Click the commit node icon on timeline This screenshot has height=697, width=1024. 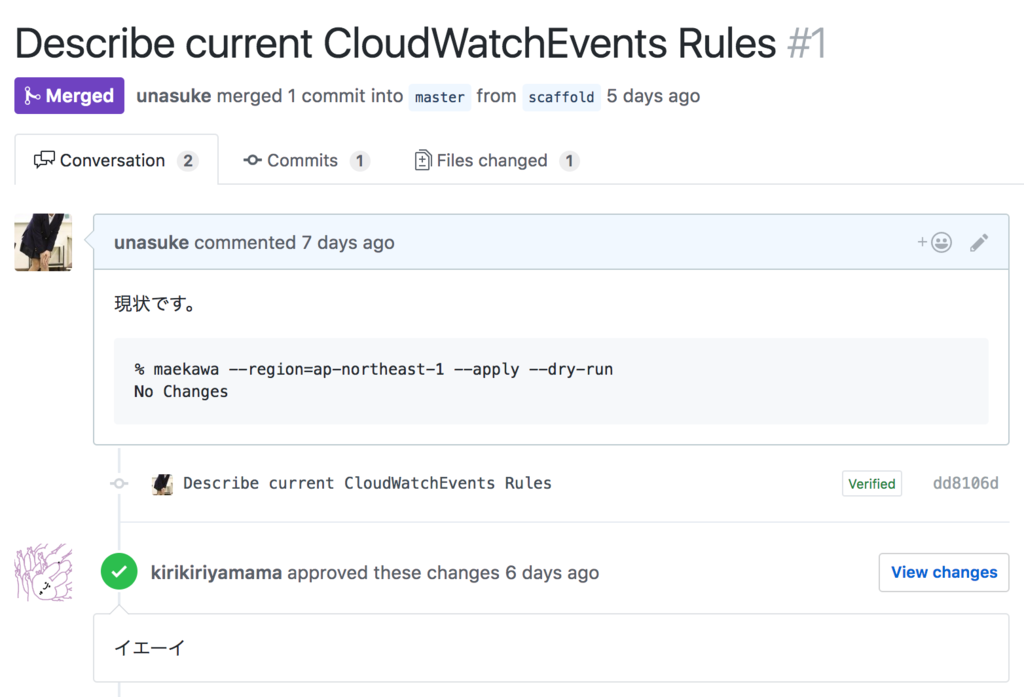point(119,483)
